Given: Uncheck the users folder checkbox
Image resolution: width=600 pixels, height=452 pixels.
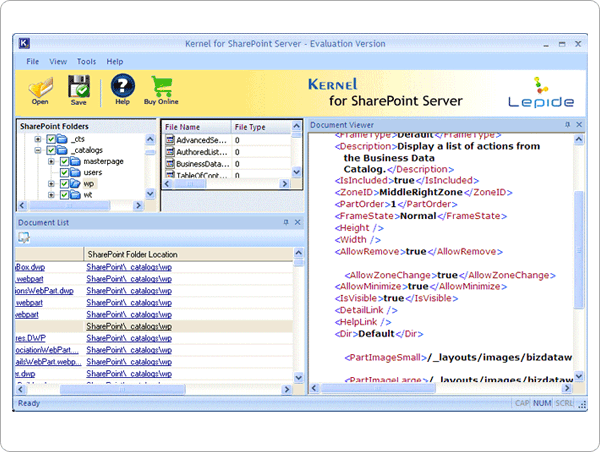Looking at the screenshot, I should coord(64,172).
